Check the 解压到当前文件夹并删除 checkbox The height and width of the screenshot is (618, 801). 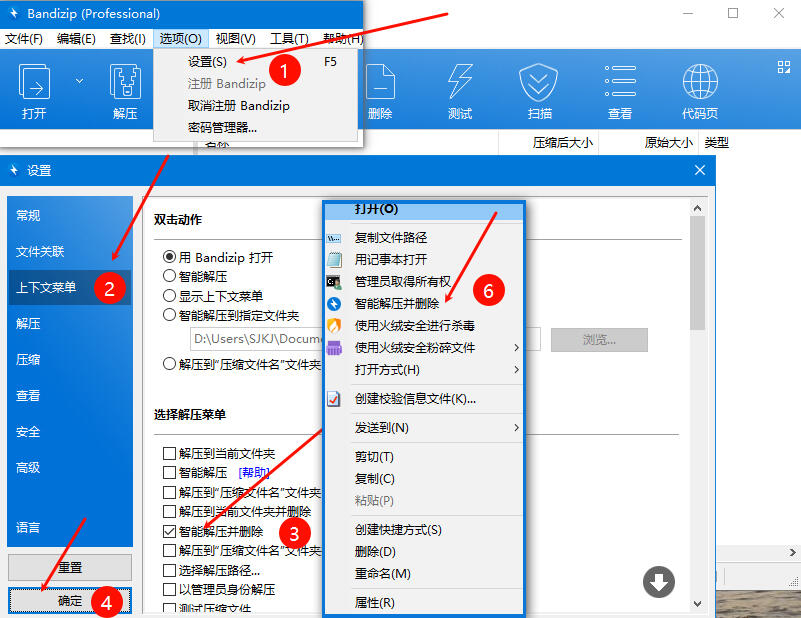169,511
